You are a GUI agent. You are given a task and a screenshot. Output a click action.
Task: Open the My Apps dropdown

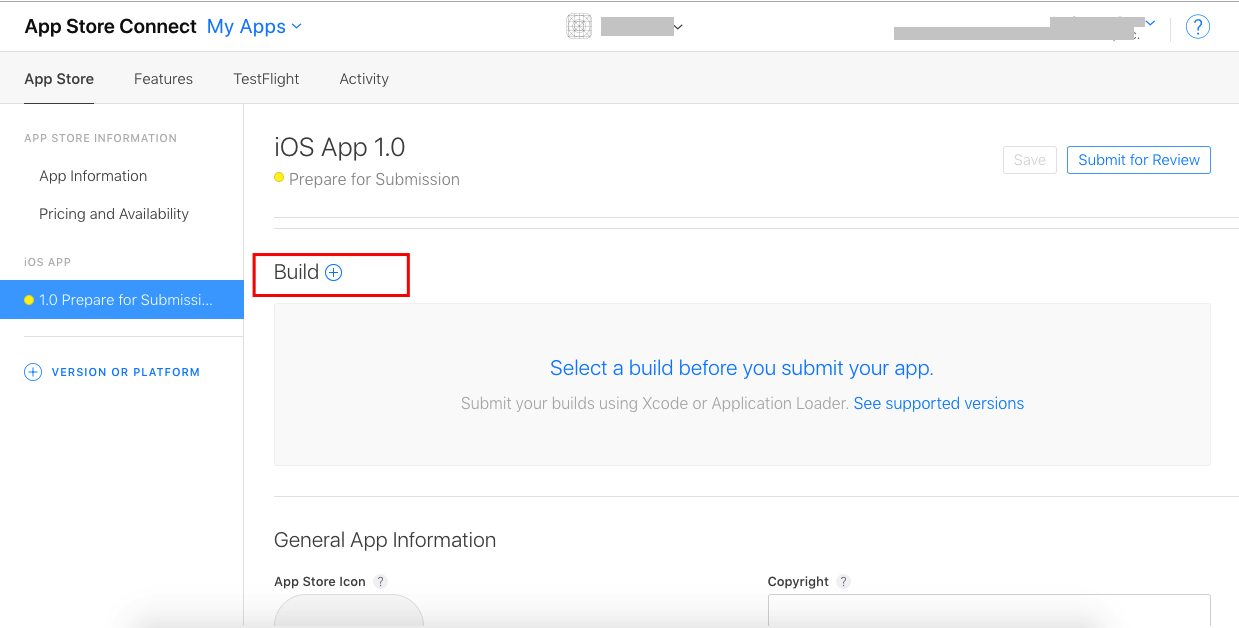254,27
